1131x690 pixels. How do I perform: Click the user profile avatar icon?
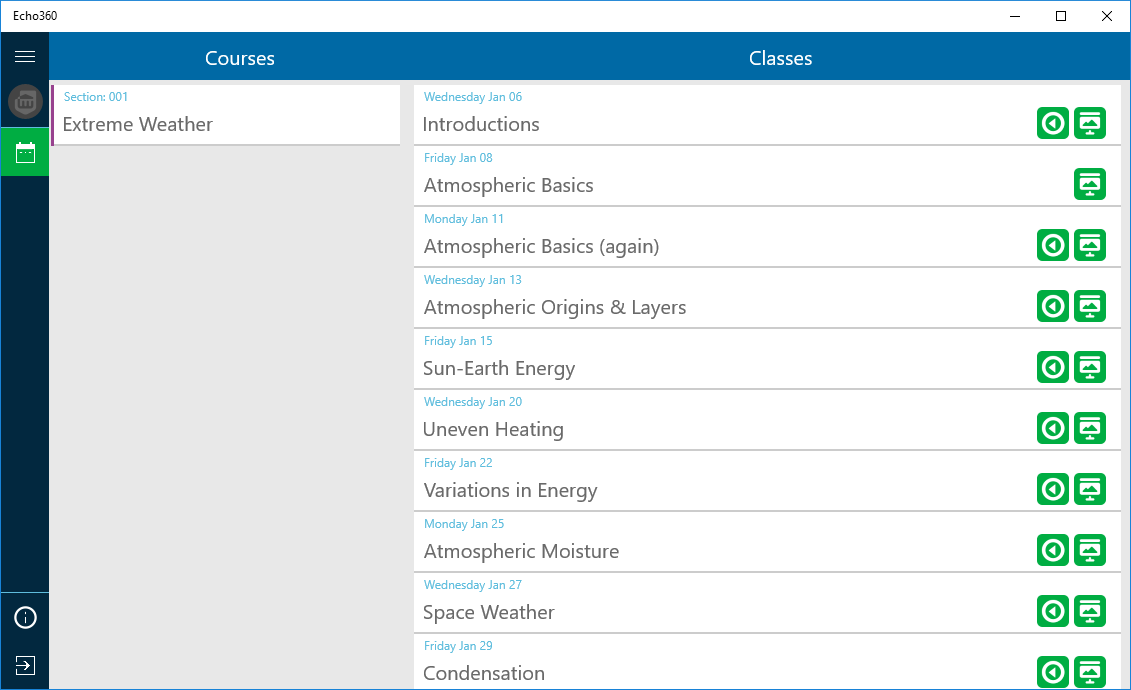coord(25,102)
